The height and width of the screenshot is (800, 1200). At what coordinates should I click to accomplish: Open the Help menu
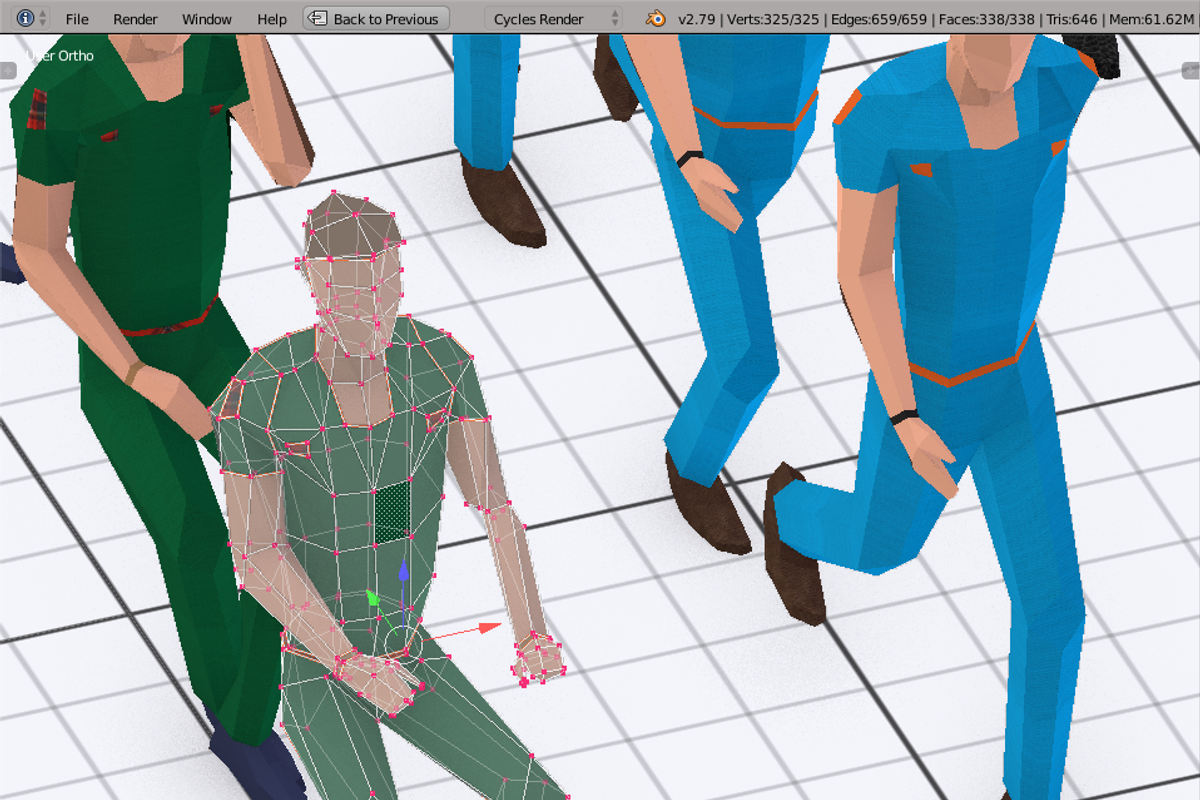272,19
